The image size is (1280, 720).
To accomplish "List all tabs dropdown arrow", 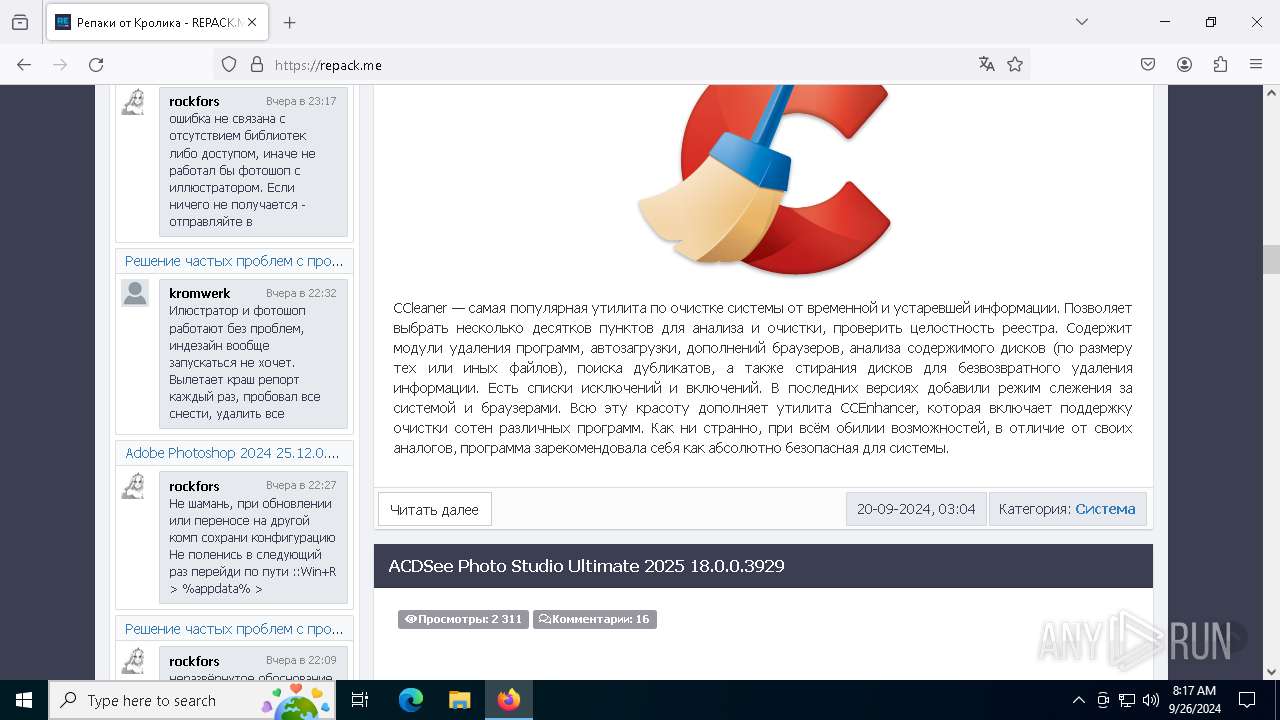I will pyautogui.click(x=1081, y=22).
